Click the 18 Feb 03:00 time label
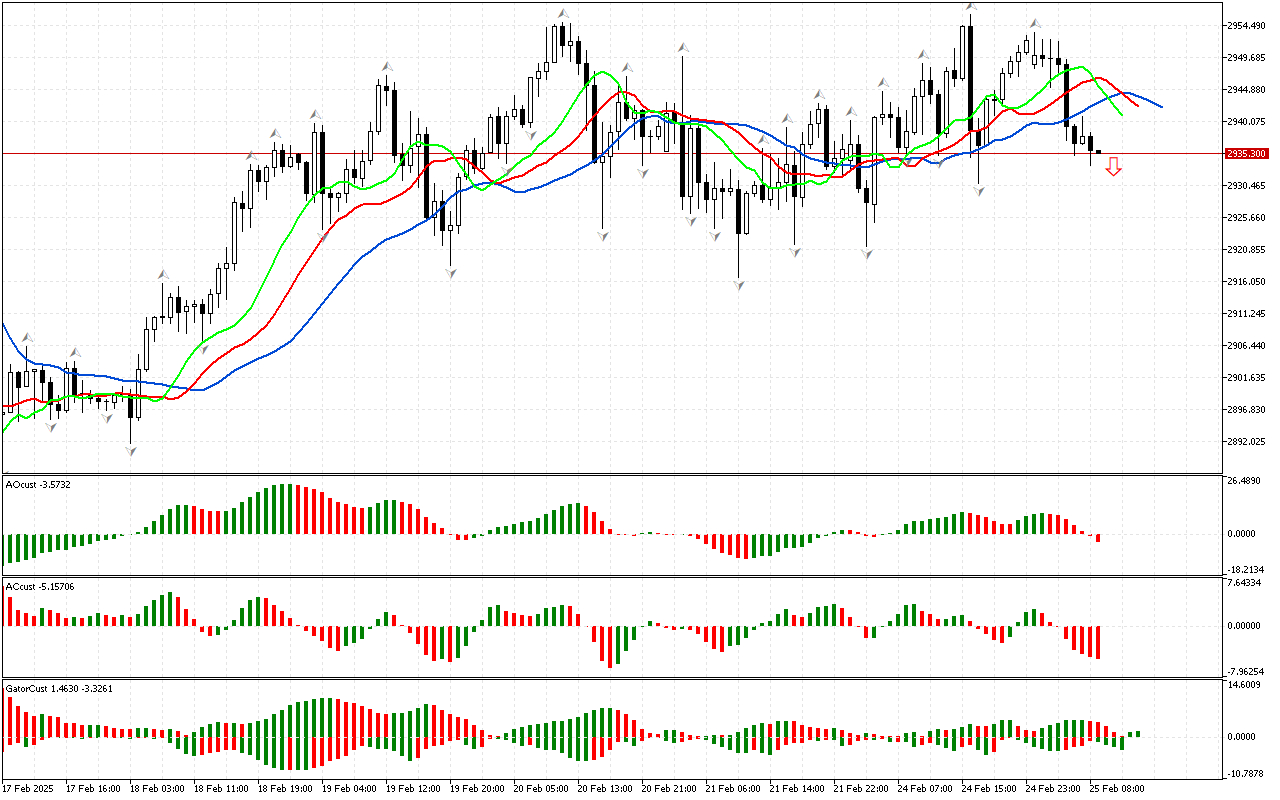Viewport: 1280px width, 800px height. [x=158, y=789]
